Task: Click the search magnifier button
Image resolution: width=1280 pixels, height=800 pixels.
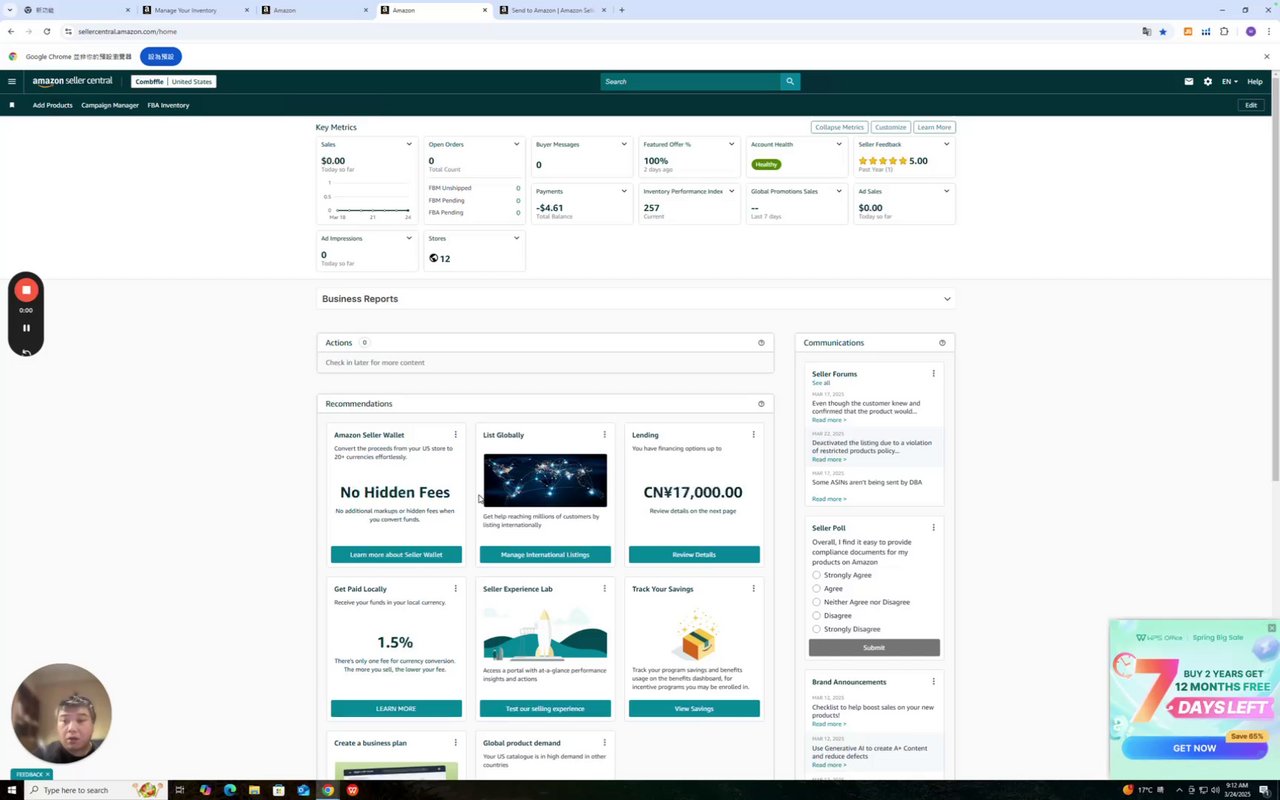Action: pos(790,82)
